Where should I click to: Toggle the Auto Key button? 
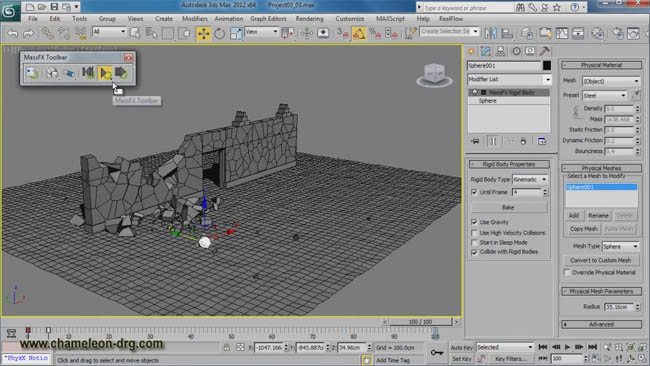461,347
